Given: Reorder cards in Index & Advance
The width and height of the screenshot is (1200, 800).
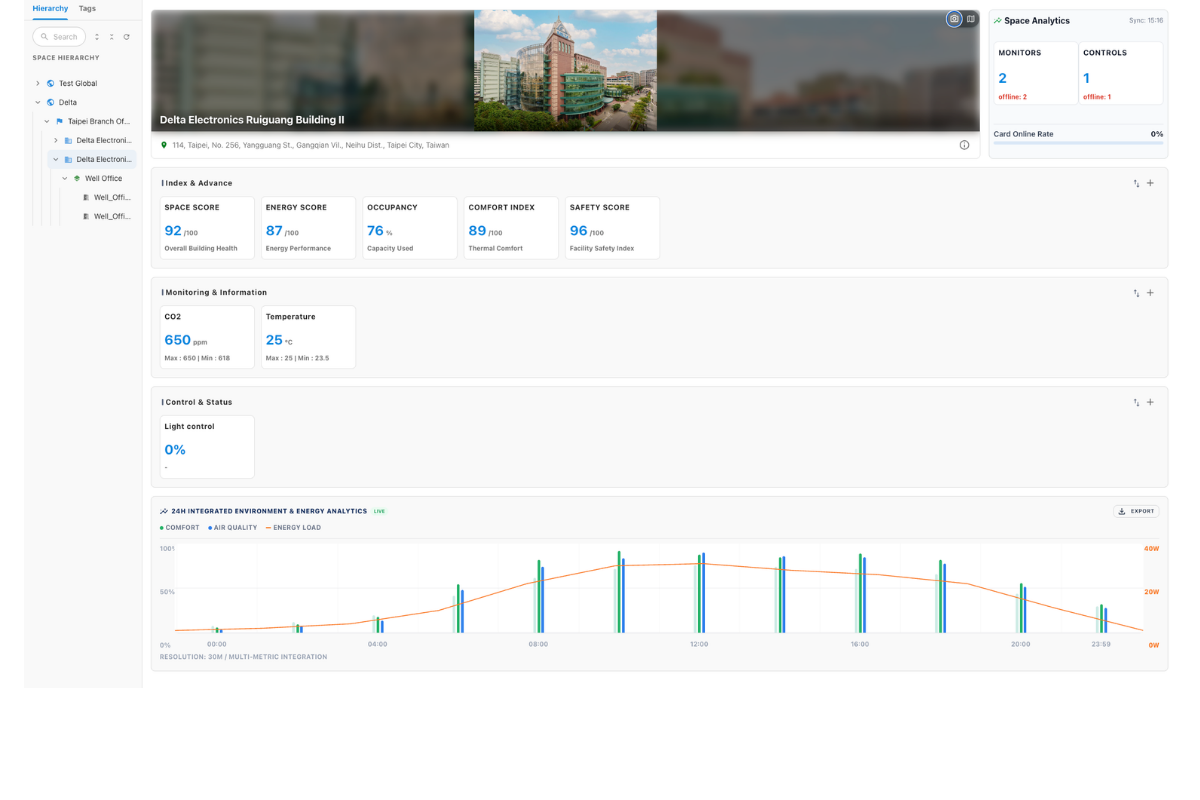Looking at the screenshot, I should [x=1136, y=183].
